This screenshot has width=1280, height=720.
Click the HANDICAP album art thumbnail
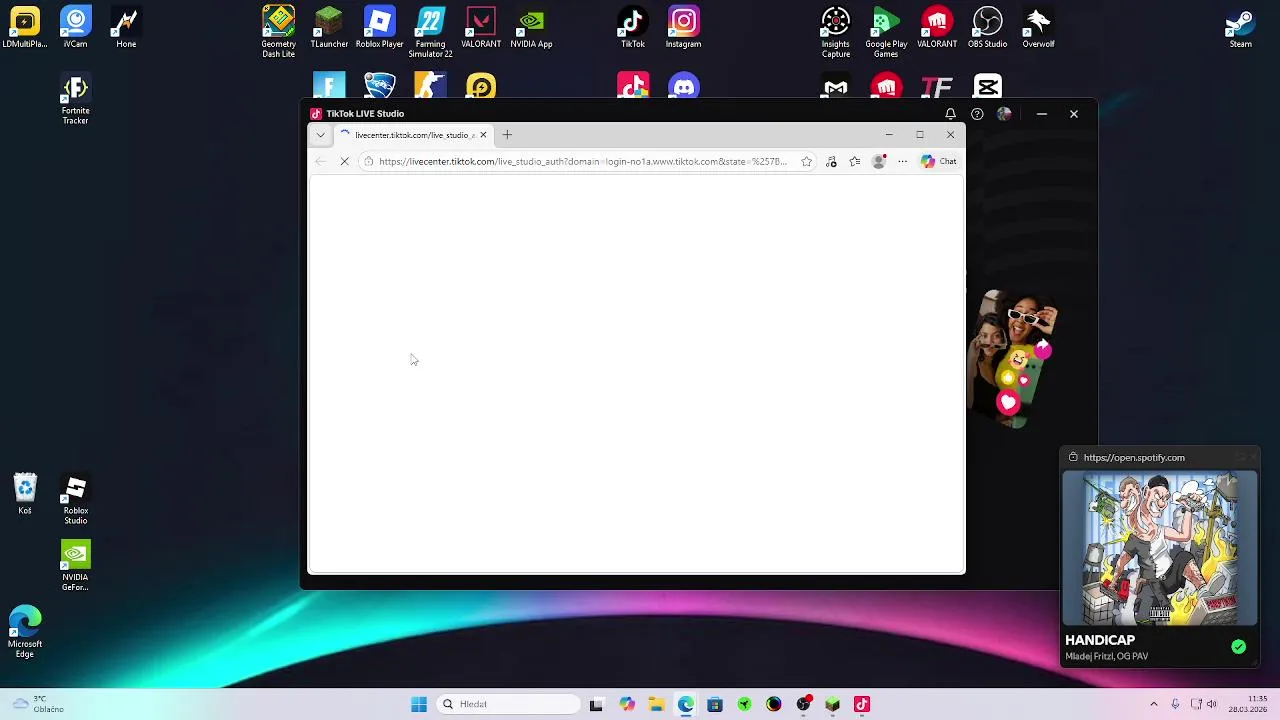(1159, 548)
